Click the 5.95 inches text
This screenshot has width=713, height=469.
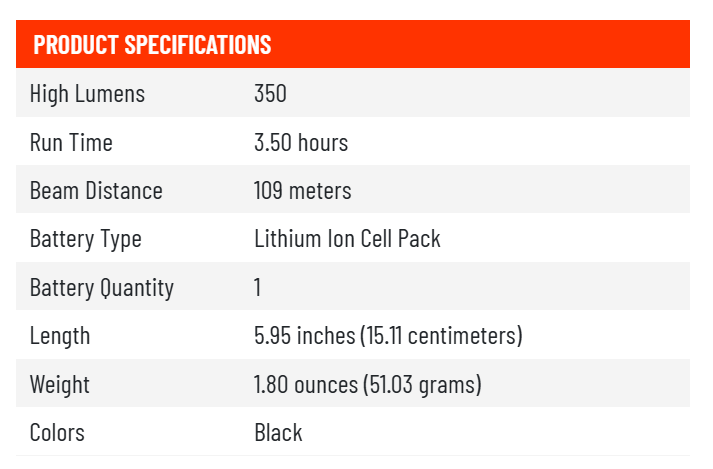(304, 336)
